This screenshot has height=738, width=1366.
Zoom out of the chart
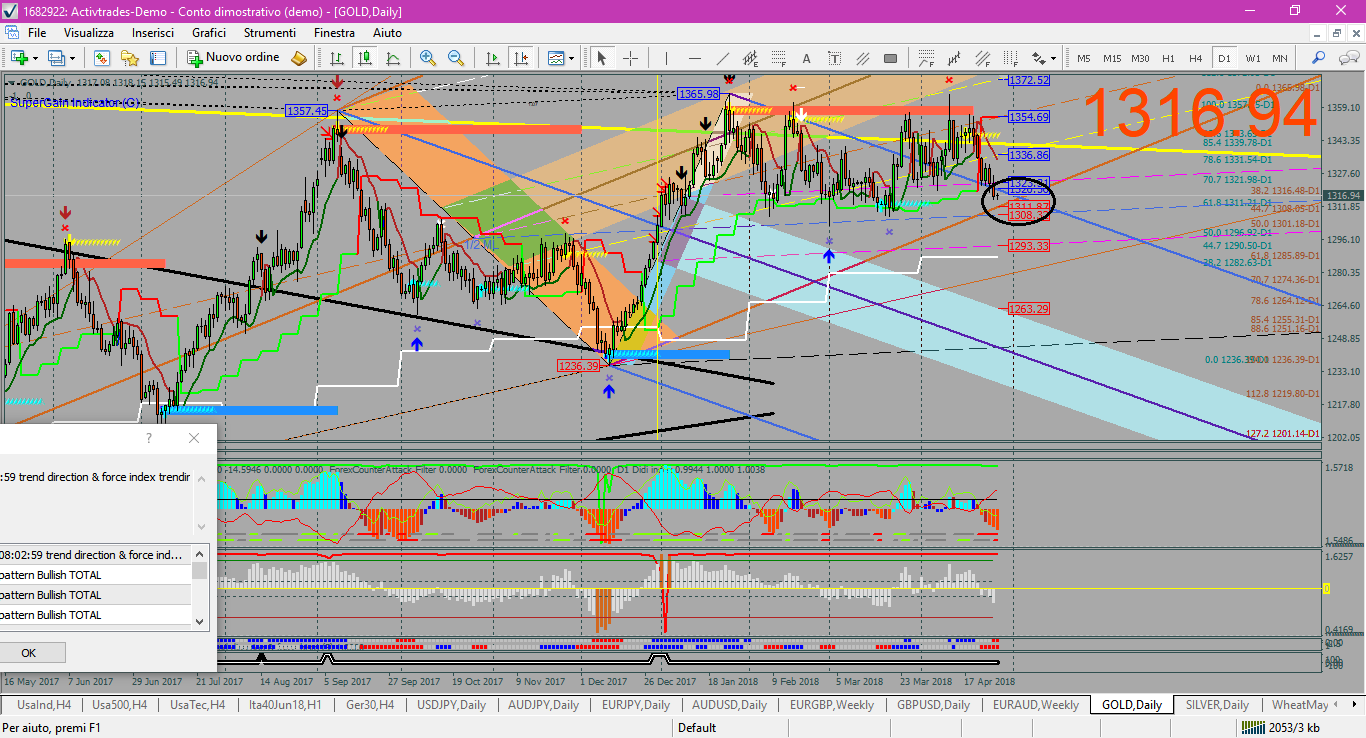click(x=456, y=58)
